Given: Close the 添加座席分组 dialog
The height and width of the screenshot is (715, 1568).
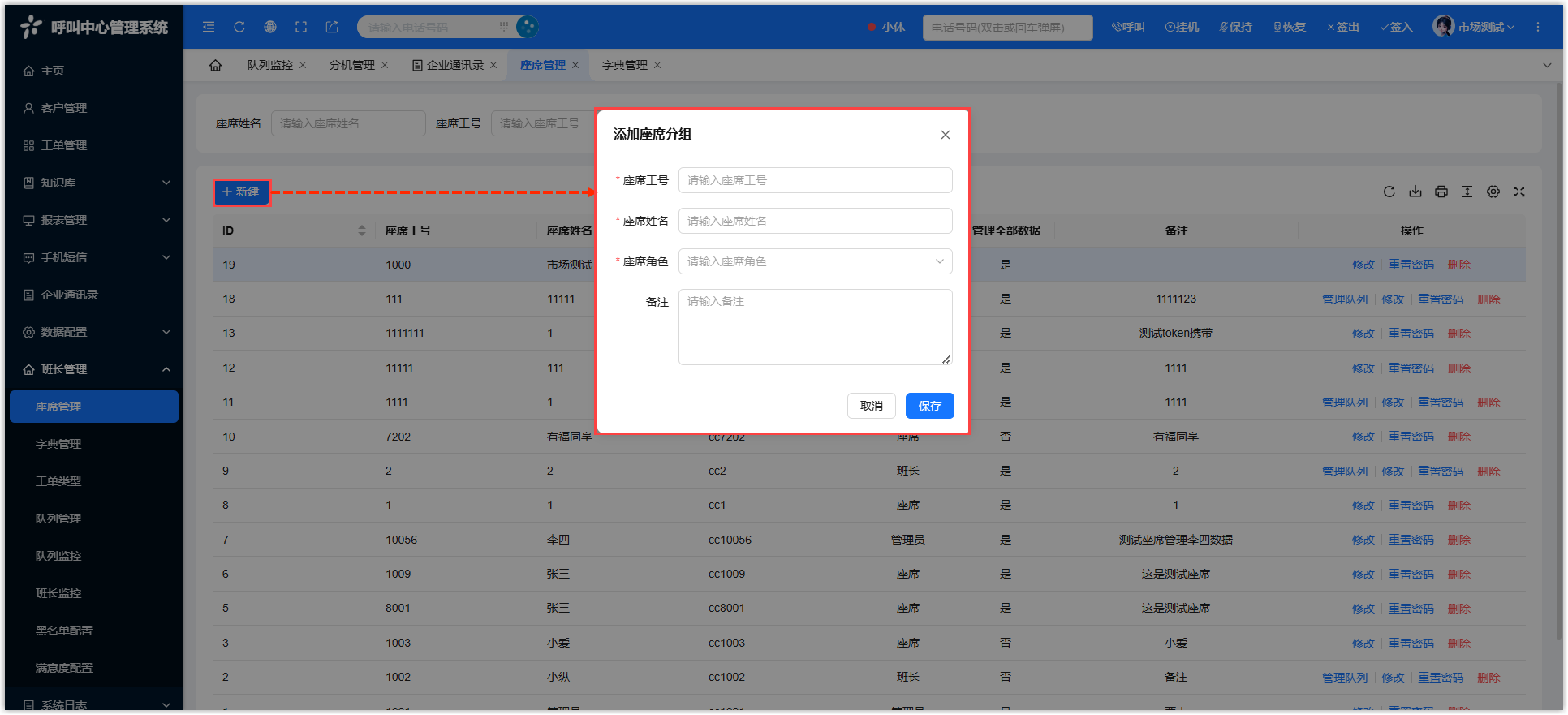Looking at the screenshot, I should 946,135.
